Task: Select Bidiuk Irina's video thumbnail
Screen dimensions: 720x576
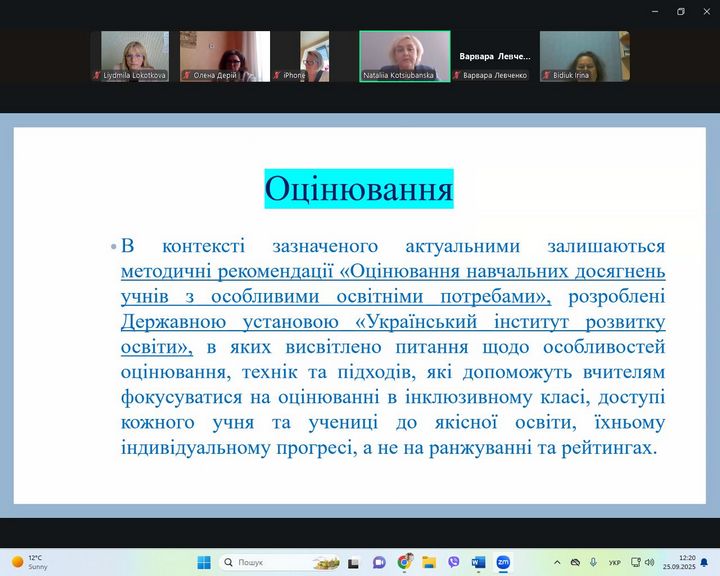Action: coord(584,56)
